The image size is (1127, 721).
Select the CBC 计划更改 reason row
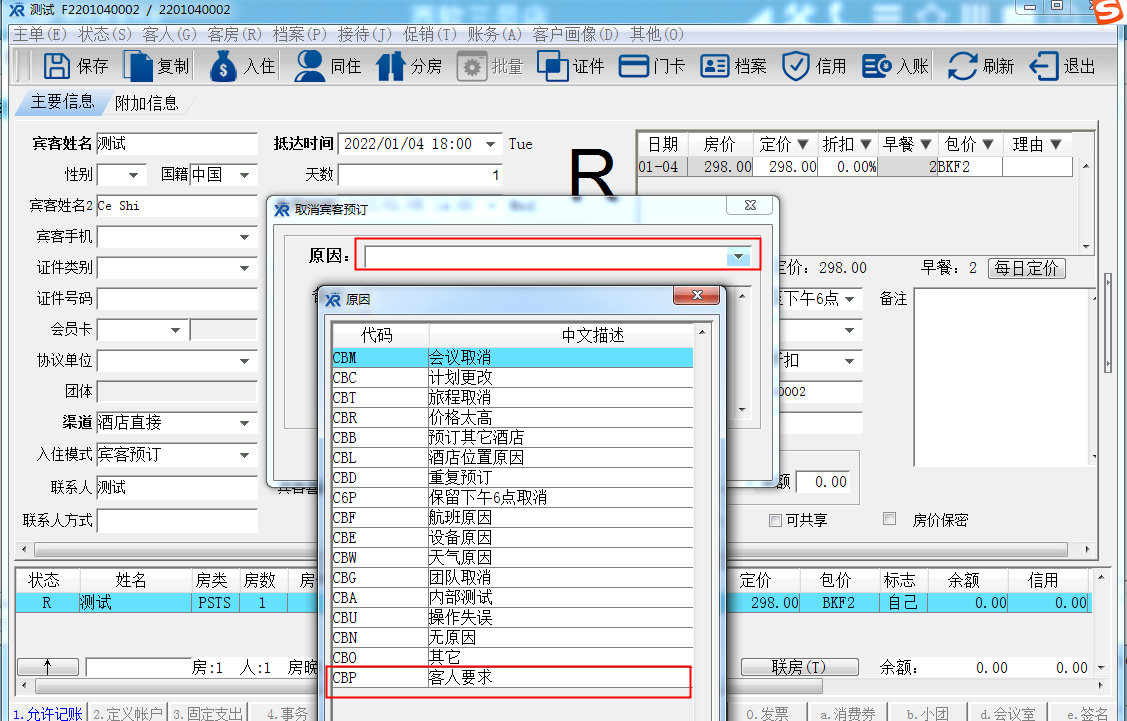[512, 377]
